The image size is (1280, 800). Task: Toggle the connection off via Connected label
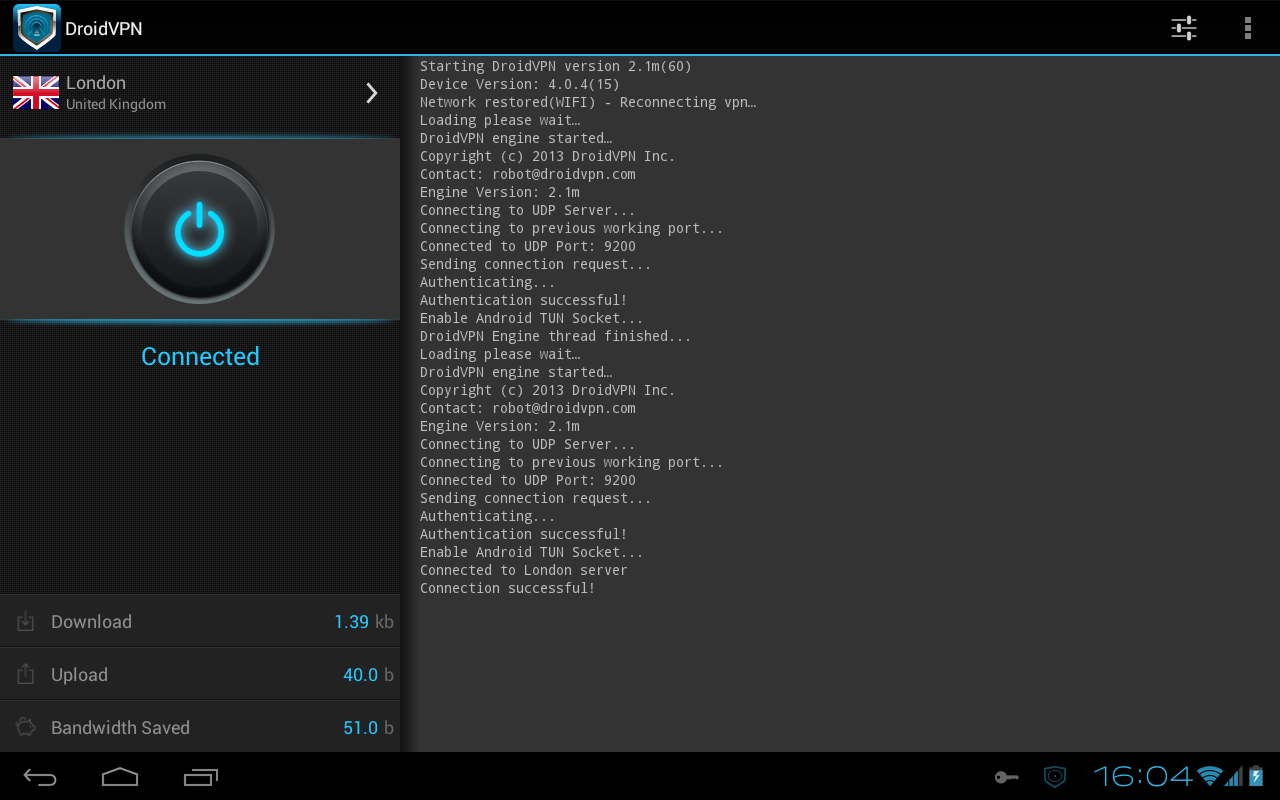[200, 356]
